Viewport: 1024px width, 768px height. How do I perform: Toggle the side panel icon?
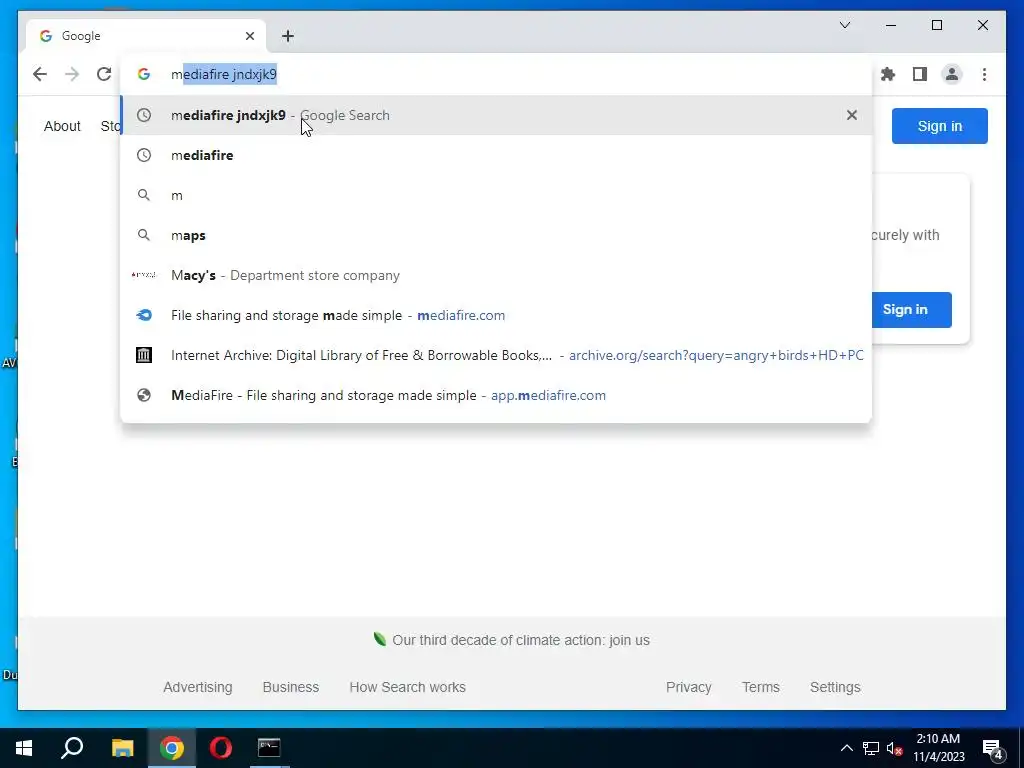tap(920, 74)
